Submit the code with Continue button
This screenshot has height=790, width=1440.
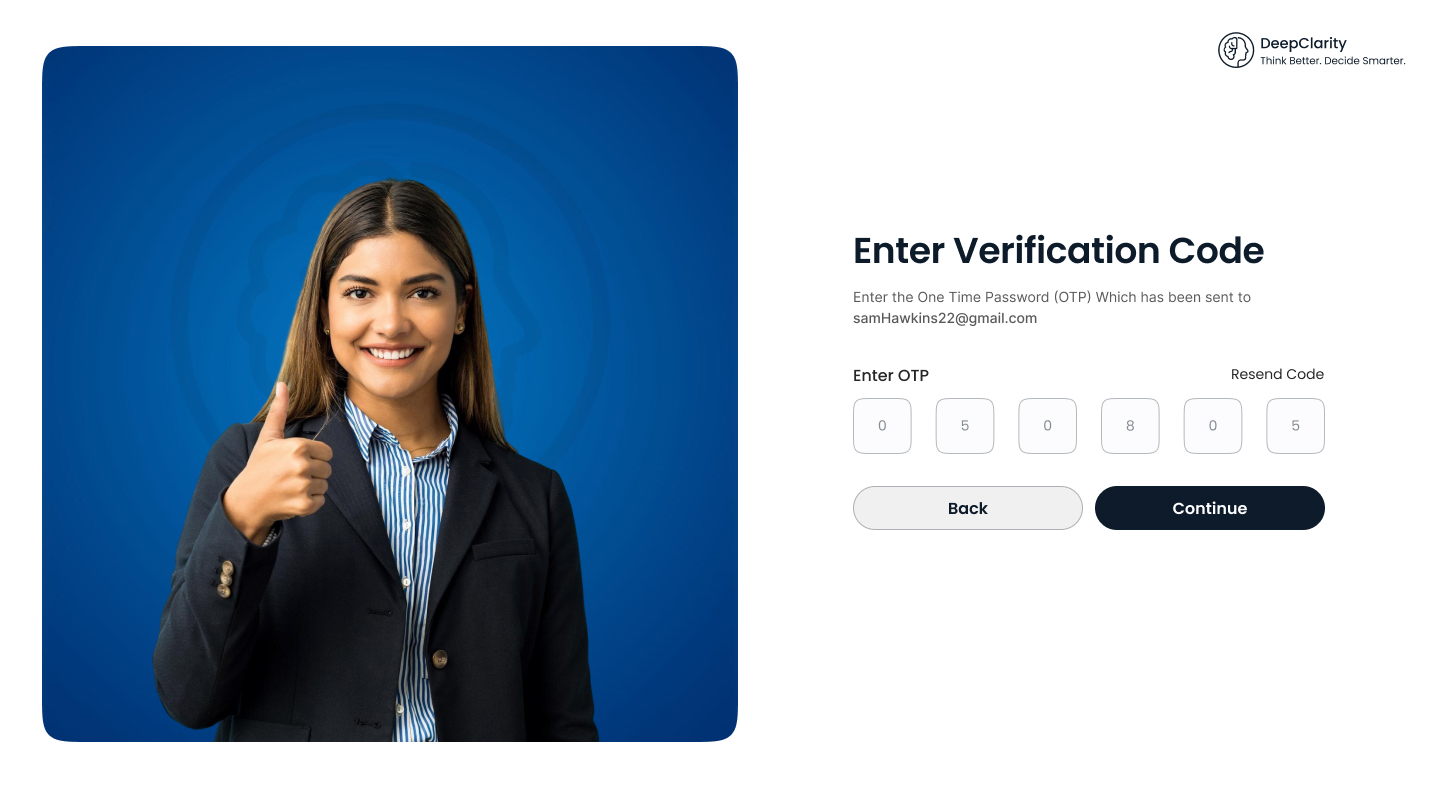pyautogui.click(x=1210, y=508)
